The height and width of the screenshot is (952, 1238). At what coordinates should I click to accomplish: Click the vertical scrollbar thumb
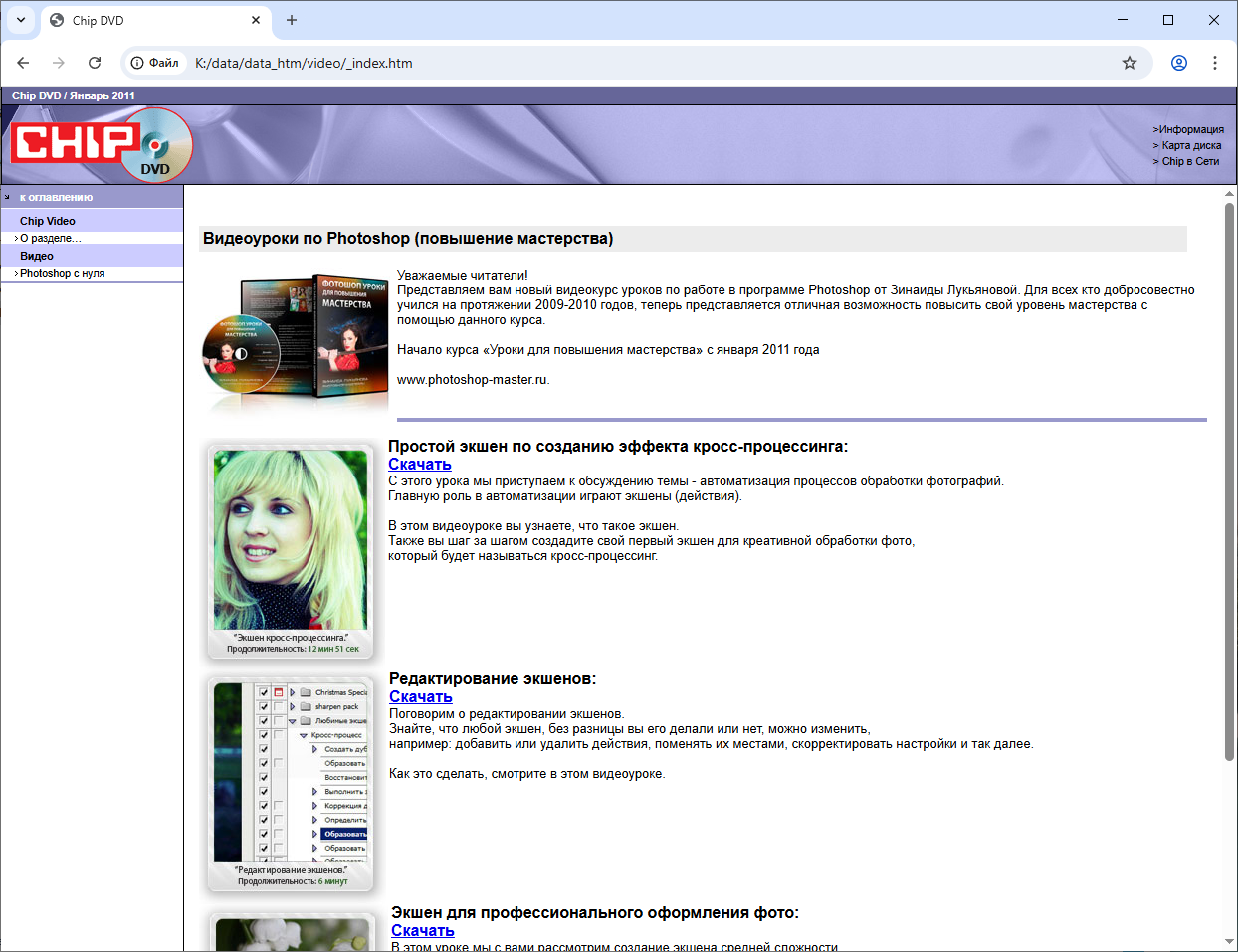pyautogui.click(x=1230, y=482)
